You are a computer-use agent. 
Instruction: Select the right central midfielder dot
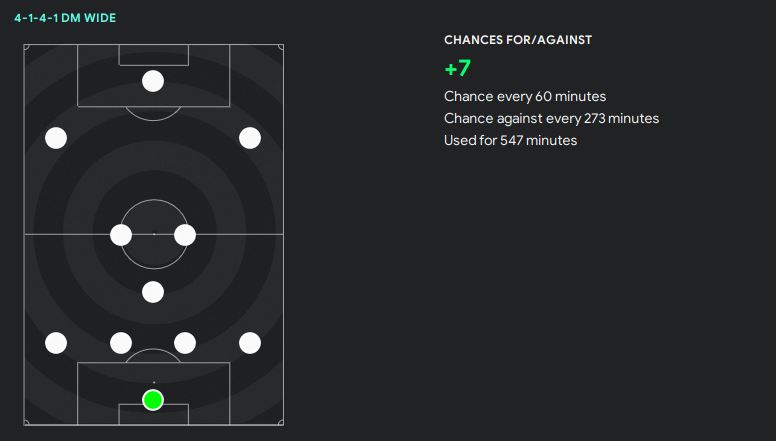tap(185, 235)
